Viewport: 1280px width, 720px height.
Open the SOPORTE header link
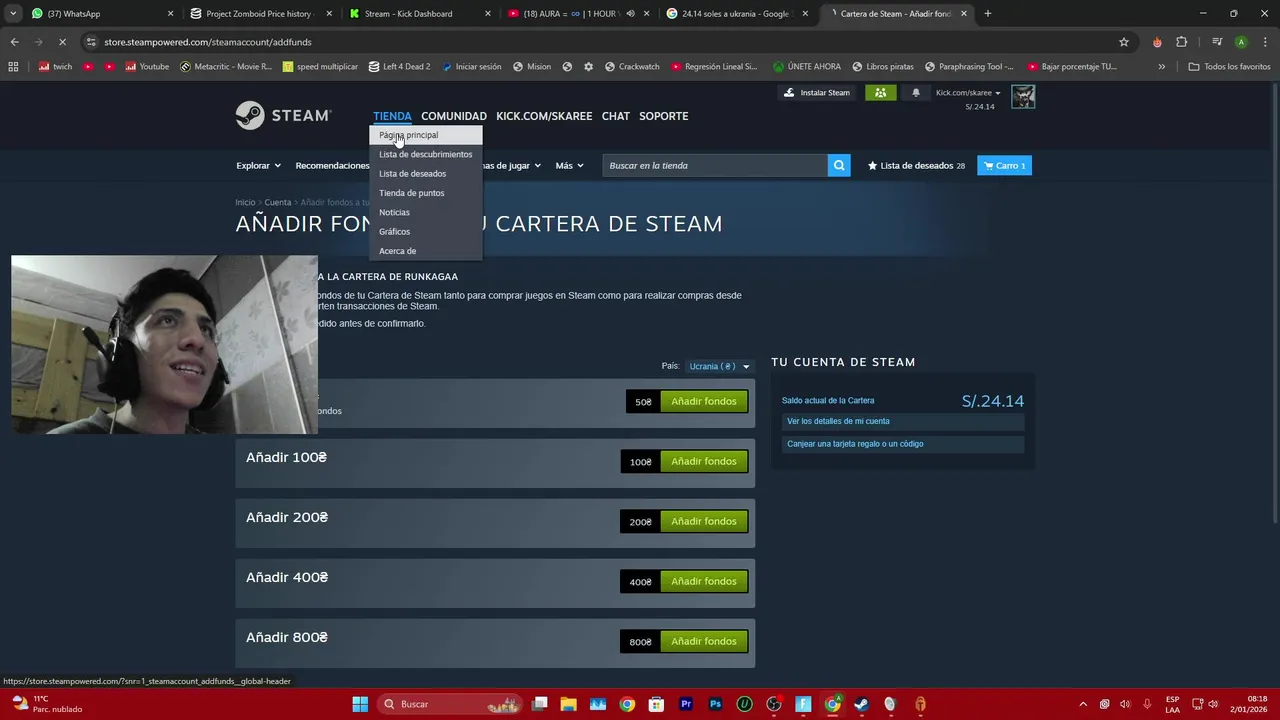[664, 116]
